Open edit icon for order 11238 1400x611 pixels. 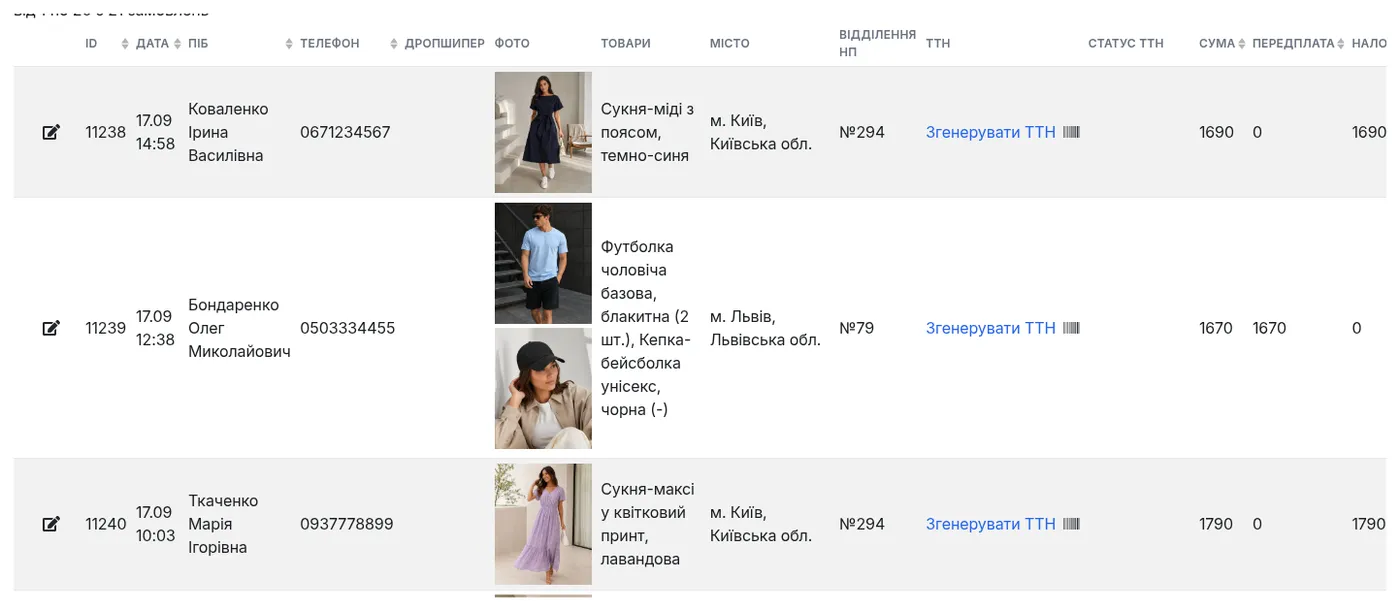51,132
